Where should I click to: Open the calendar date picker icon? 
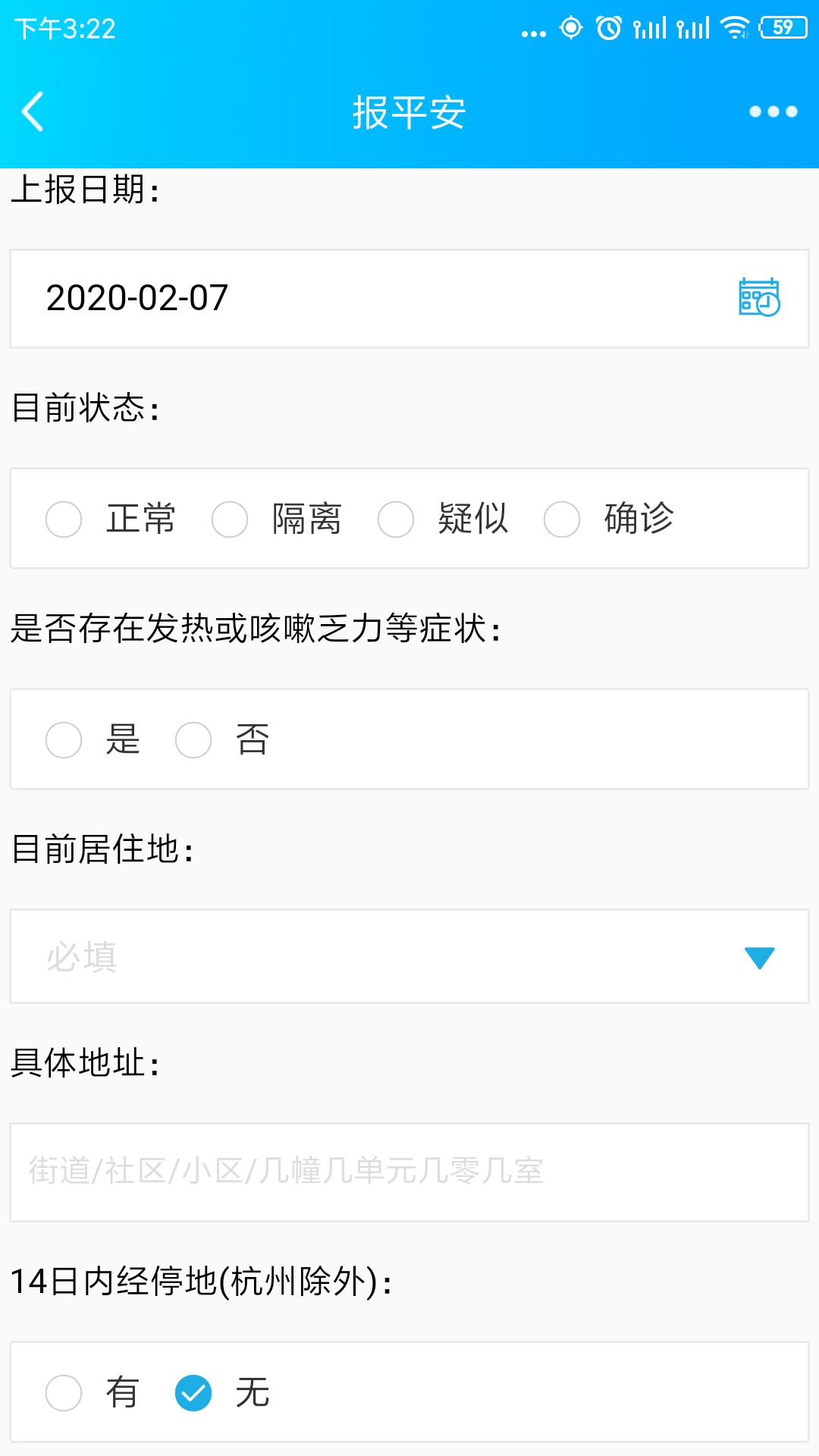click(759, 297)
